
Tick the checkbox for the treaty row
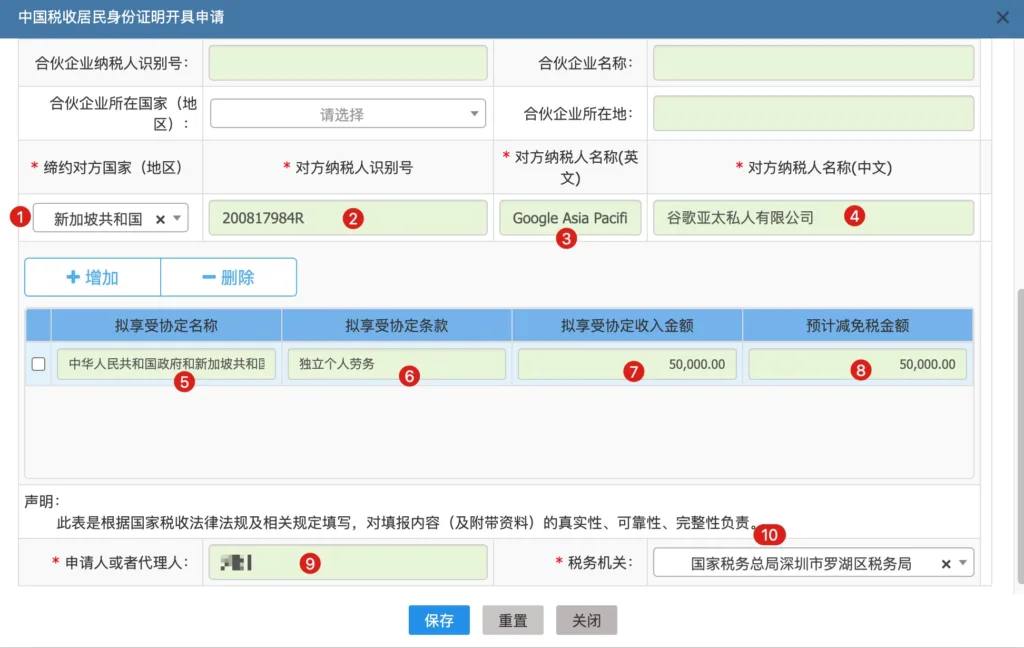pos(39,364)
